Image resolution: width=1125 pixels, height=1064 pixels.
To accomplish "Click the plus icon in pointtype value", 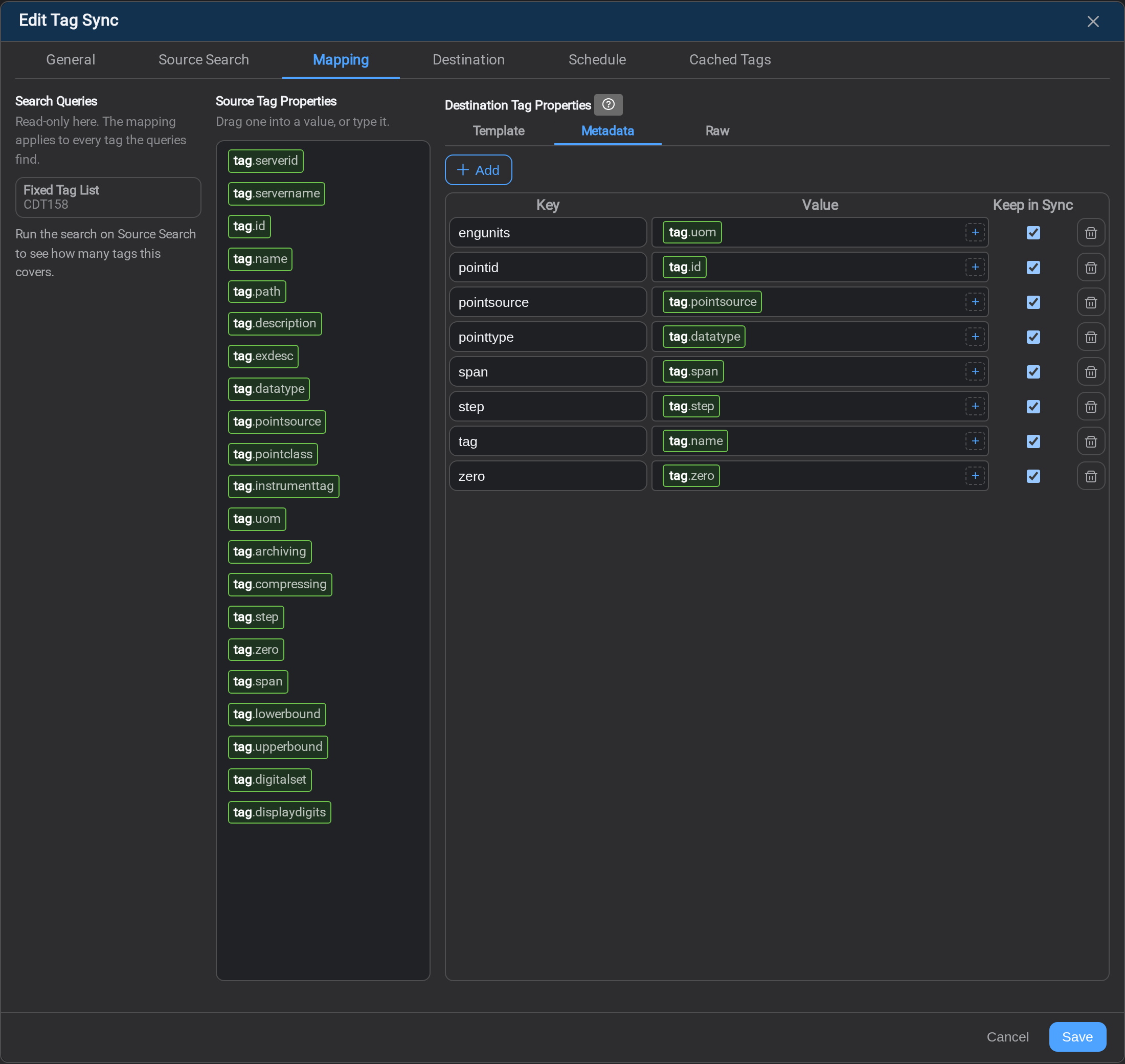I will (975, 336).
